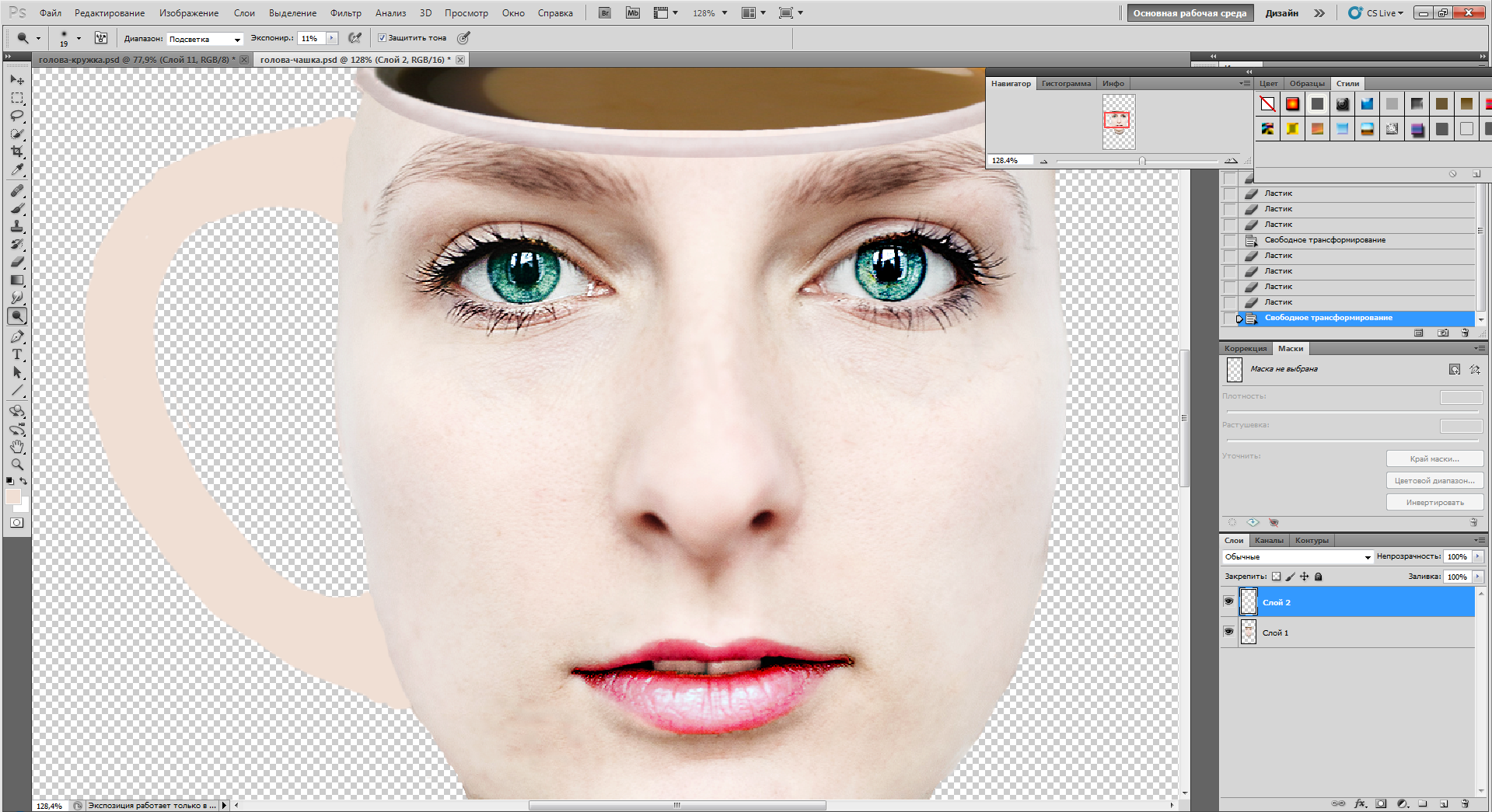This screenshot has height=812, width=1492.
Task: Add layer style via fx icon
Action: (1360, 803)
